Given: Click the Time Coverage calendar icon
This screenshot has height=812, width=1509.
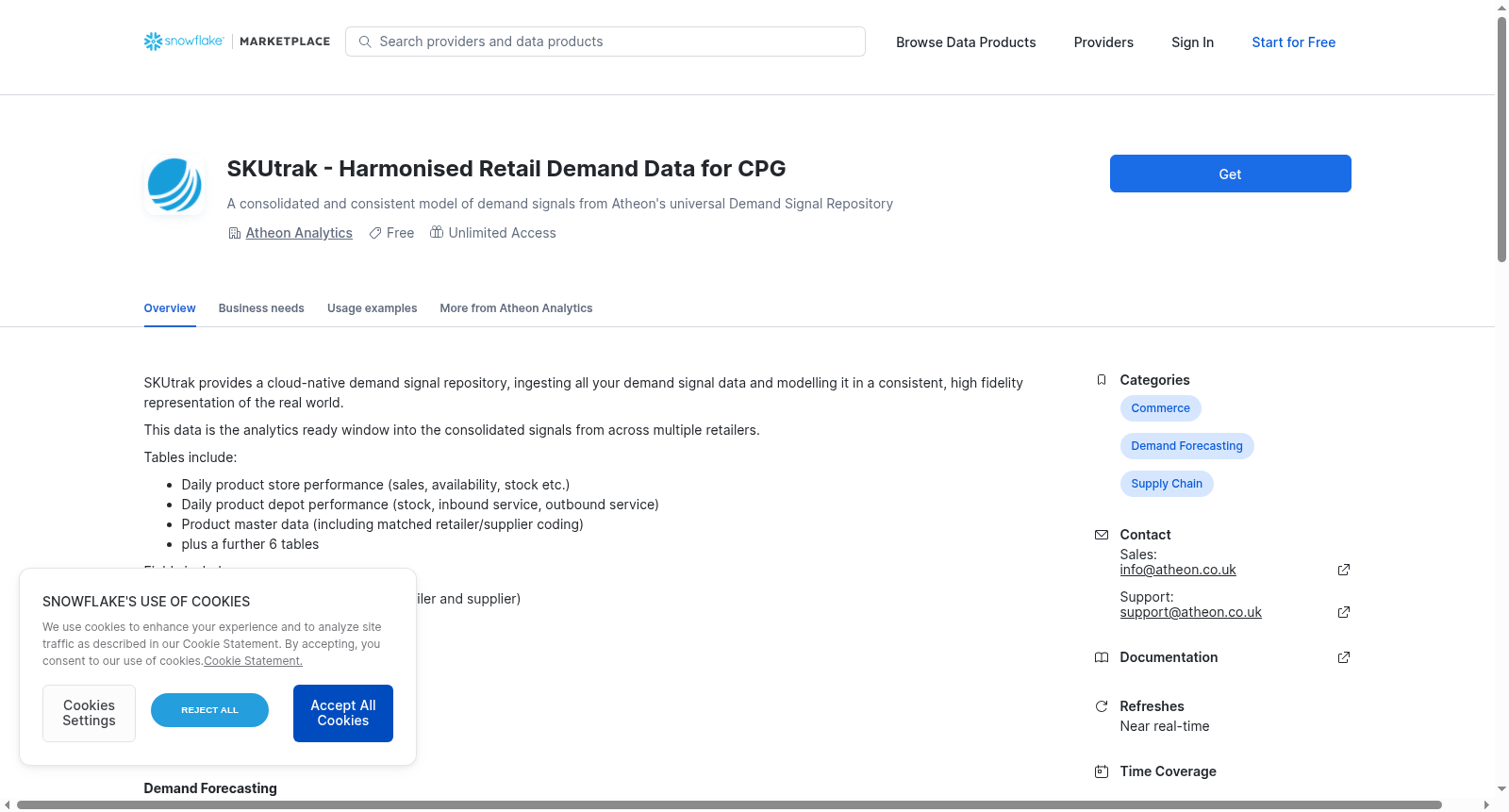Looking at the screenshot, I should [1102, 771].
